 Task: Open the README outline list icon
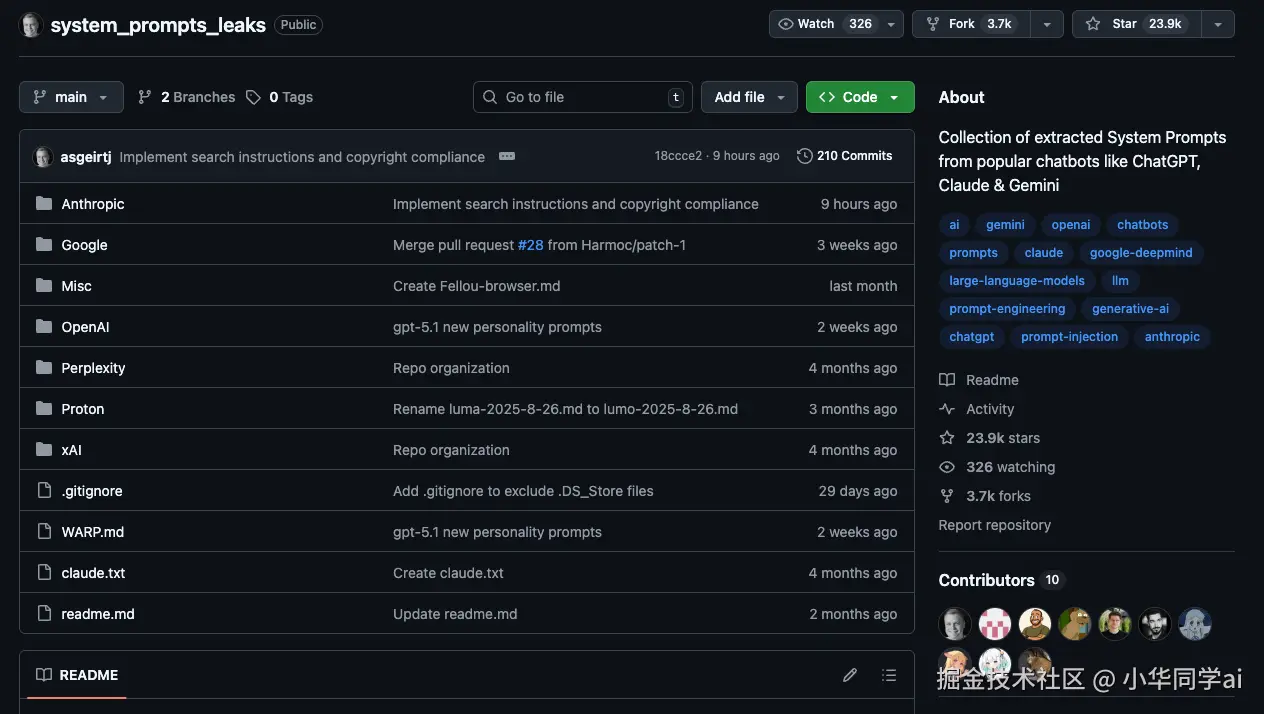(x=889, y=675)
